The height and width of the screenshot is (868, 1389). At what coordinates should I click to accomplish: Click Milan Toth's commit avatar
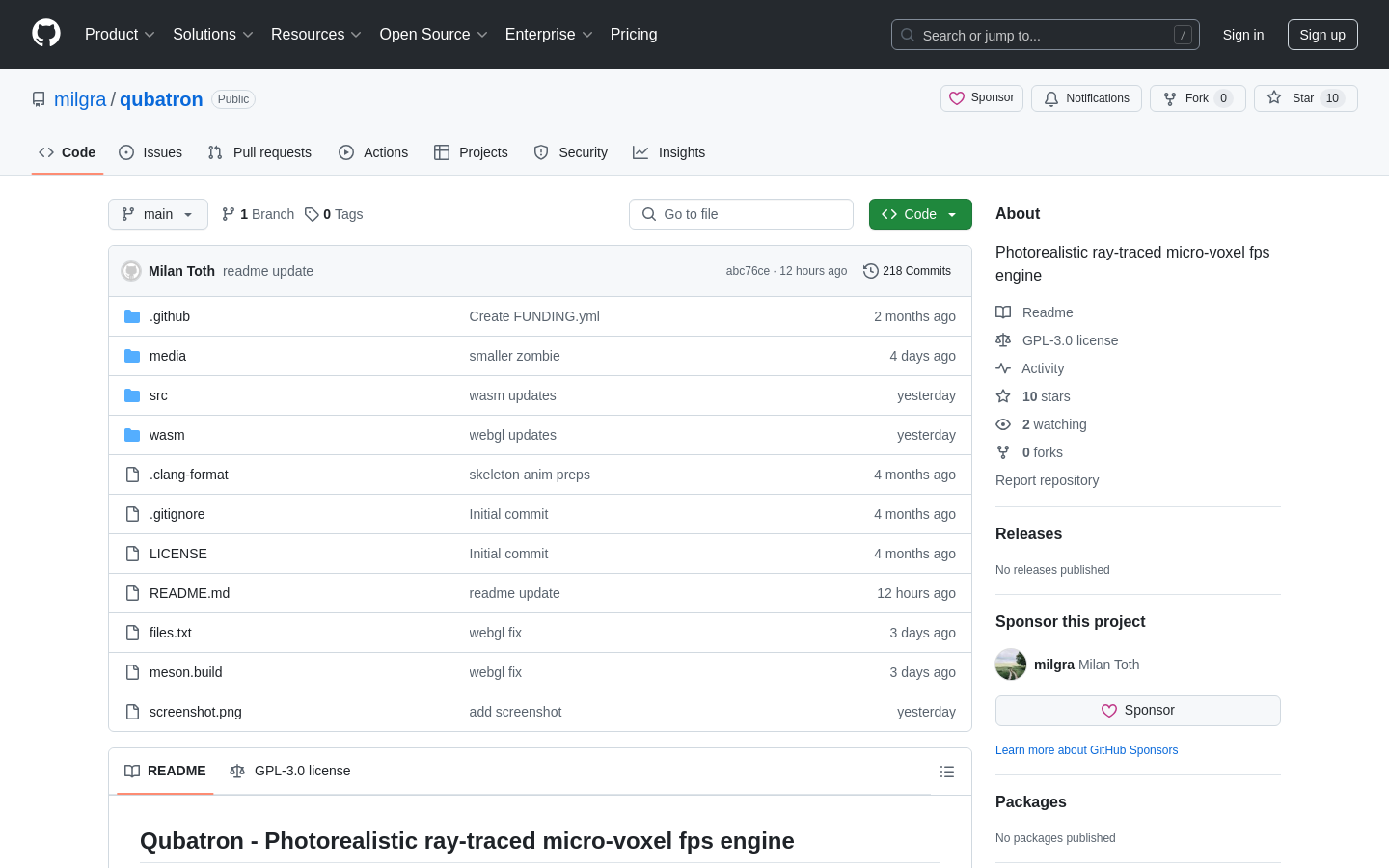coord(131,271)
